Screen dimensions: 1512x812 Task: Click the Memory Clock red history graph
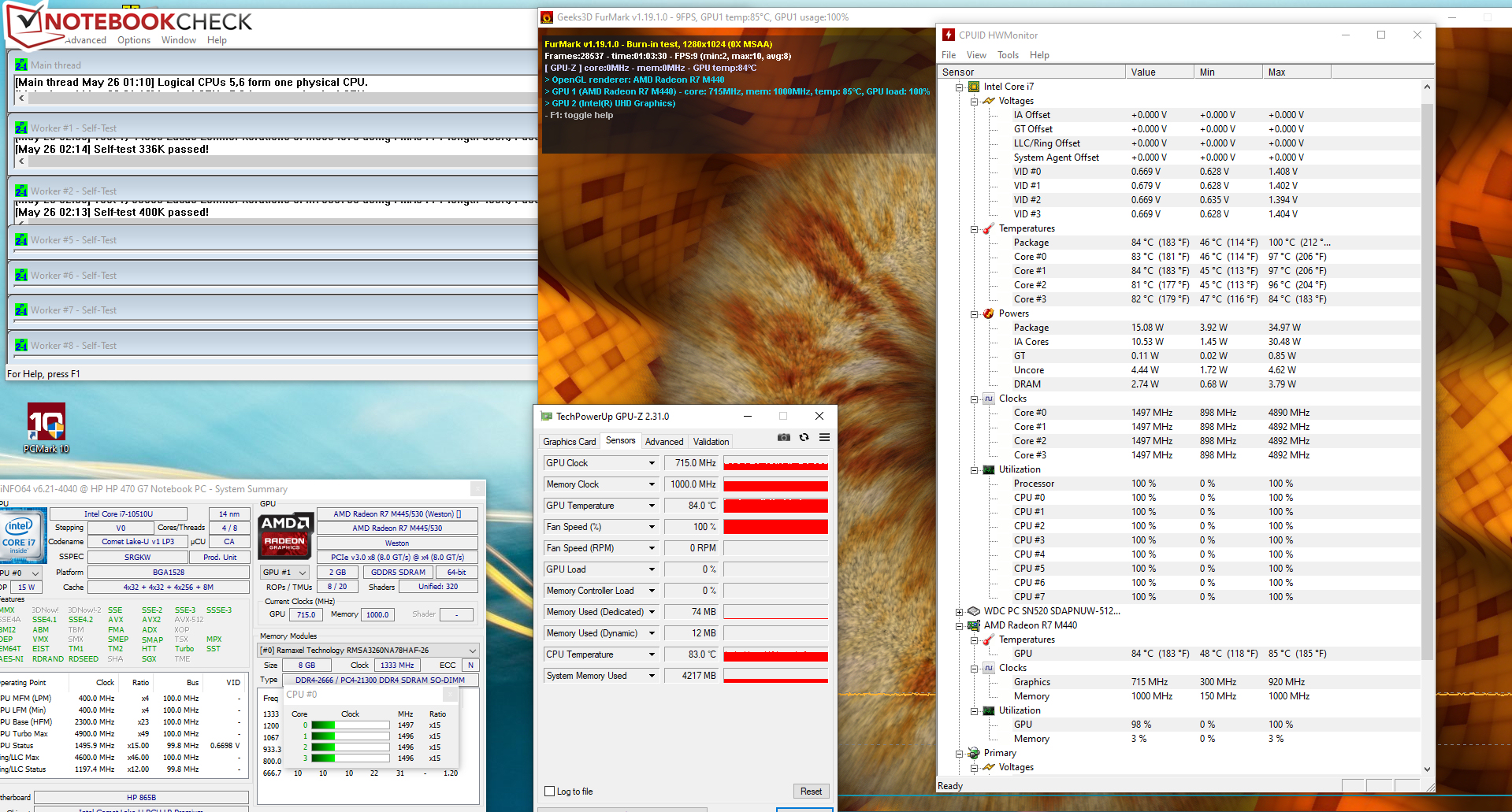(776, 484)
